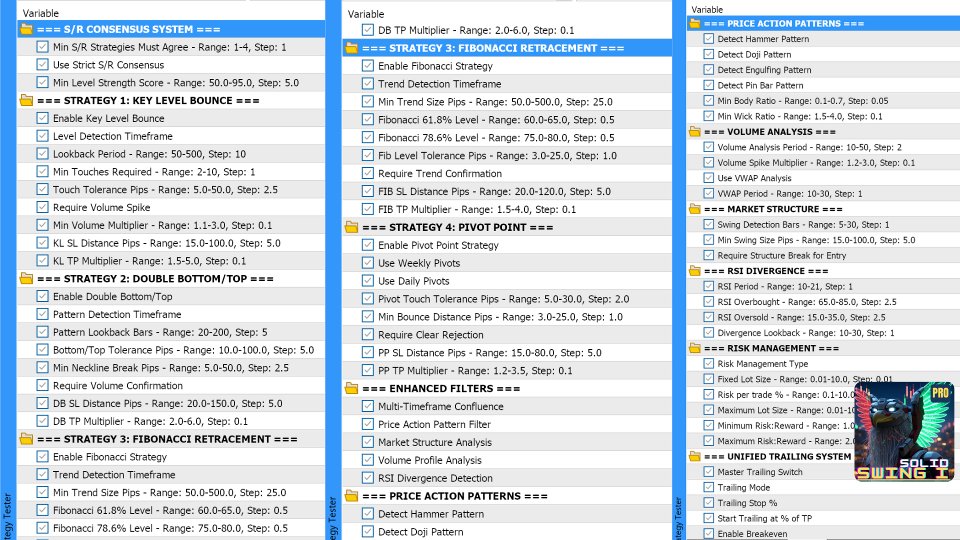Click the S/R CONSENSUS SYSTEM folder icon
The image size is (960, 540).
26,29
